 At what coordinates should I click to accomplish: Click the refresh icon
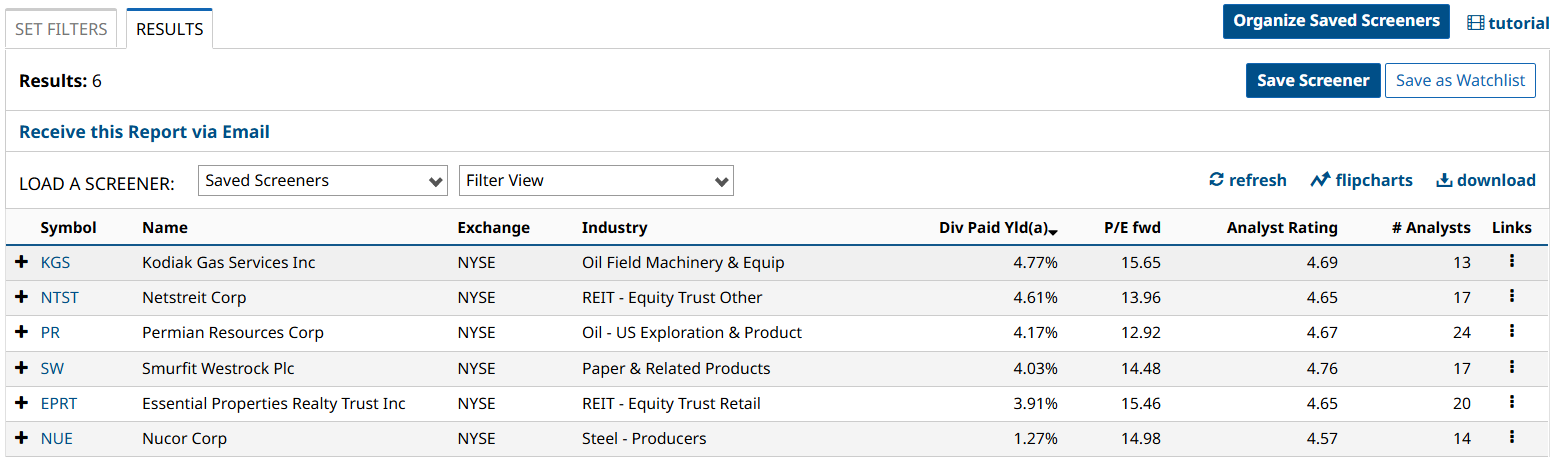coord(1216,180)
